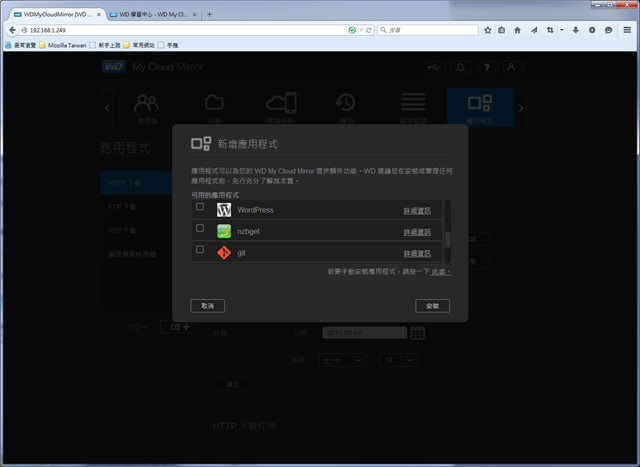Image resolution: width=640 pixels, height=467 pixels.
Task: Open the user account icon
Action: pyautogui.click(x=512, y=67)
